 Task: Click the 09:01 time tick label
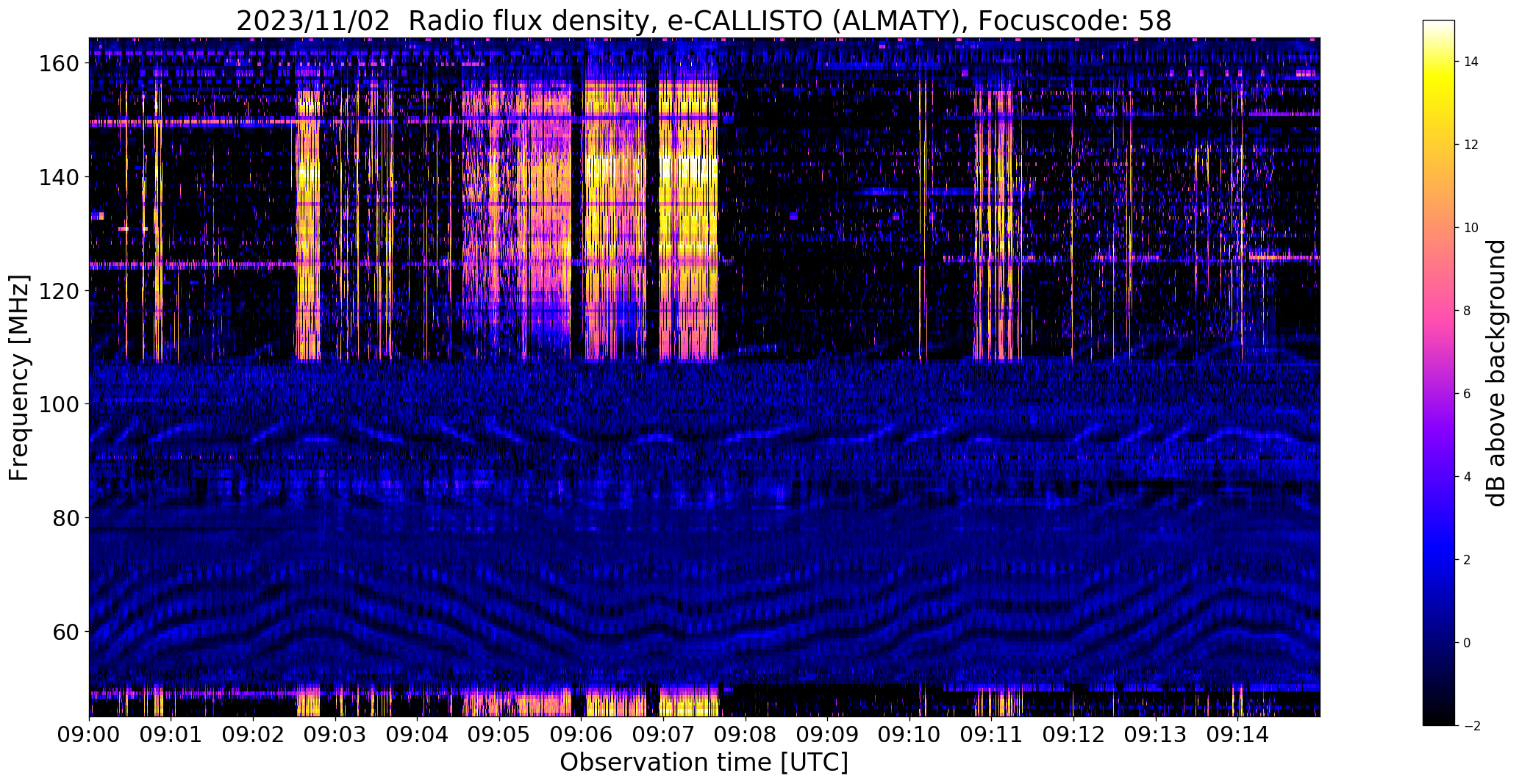pos(171,733)
